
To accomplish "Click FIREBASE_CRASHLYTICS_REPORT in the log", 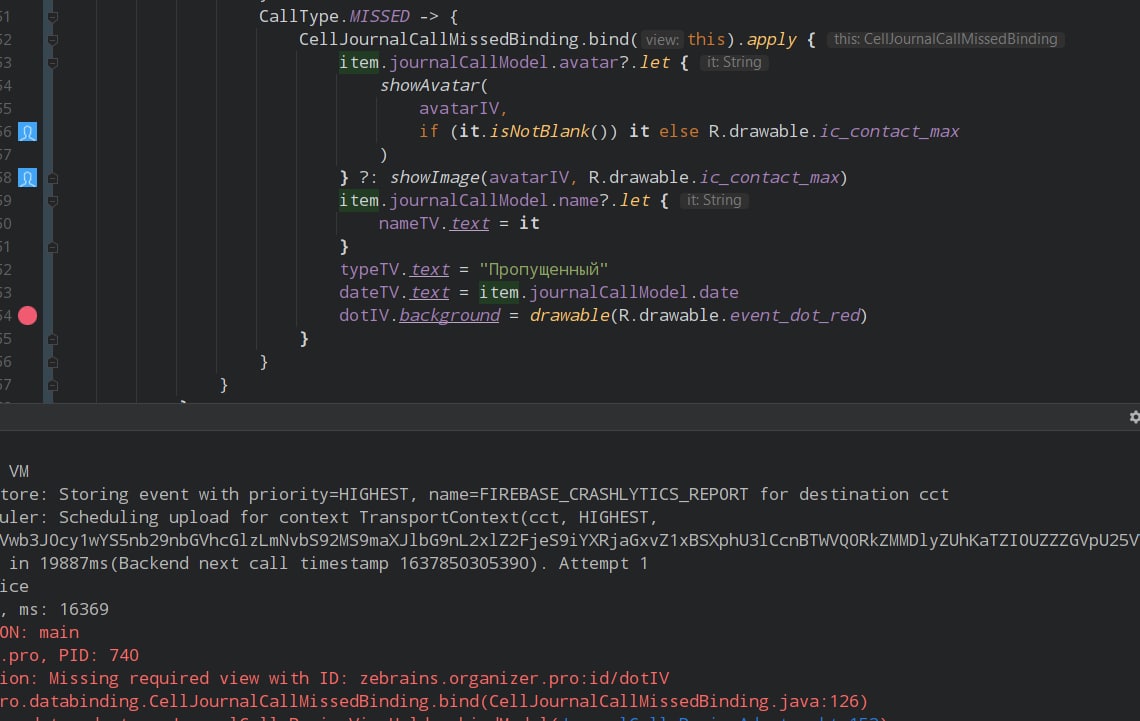I will 613,494.
